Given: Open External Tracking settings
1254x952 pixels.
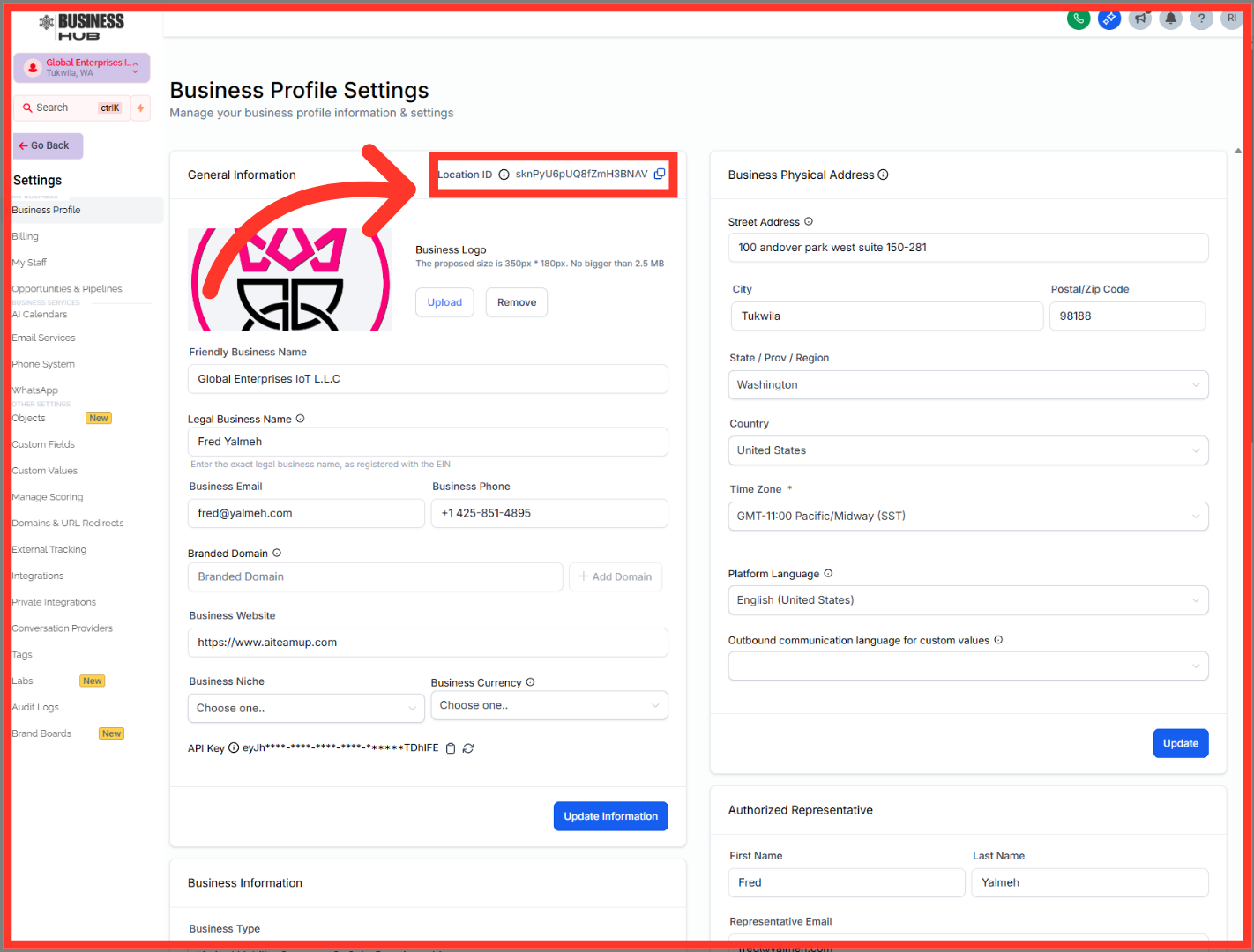Looking at the screenshot, I should click(49, 550).
